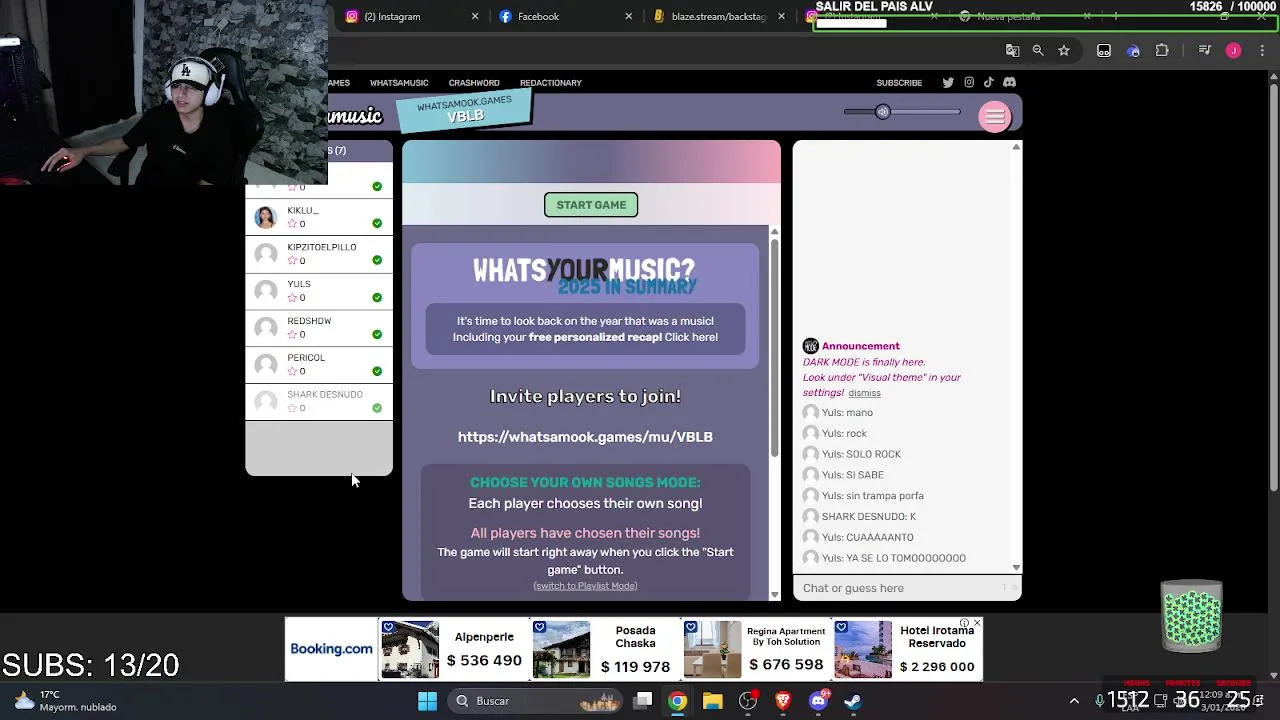1280x720 pixels.
Task: Open the Discord icon in site header
Action: pos(1009,83)
